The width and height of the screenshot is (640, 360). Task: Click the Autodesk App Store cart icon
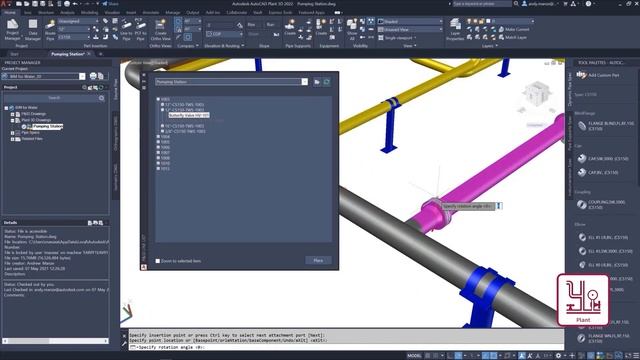tap(565, 4)
